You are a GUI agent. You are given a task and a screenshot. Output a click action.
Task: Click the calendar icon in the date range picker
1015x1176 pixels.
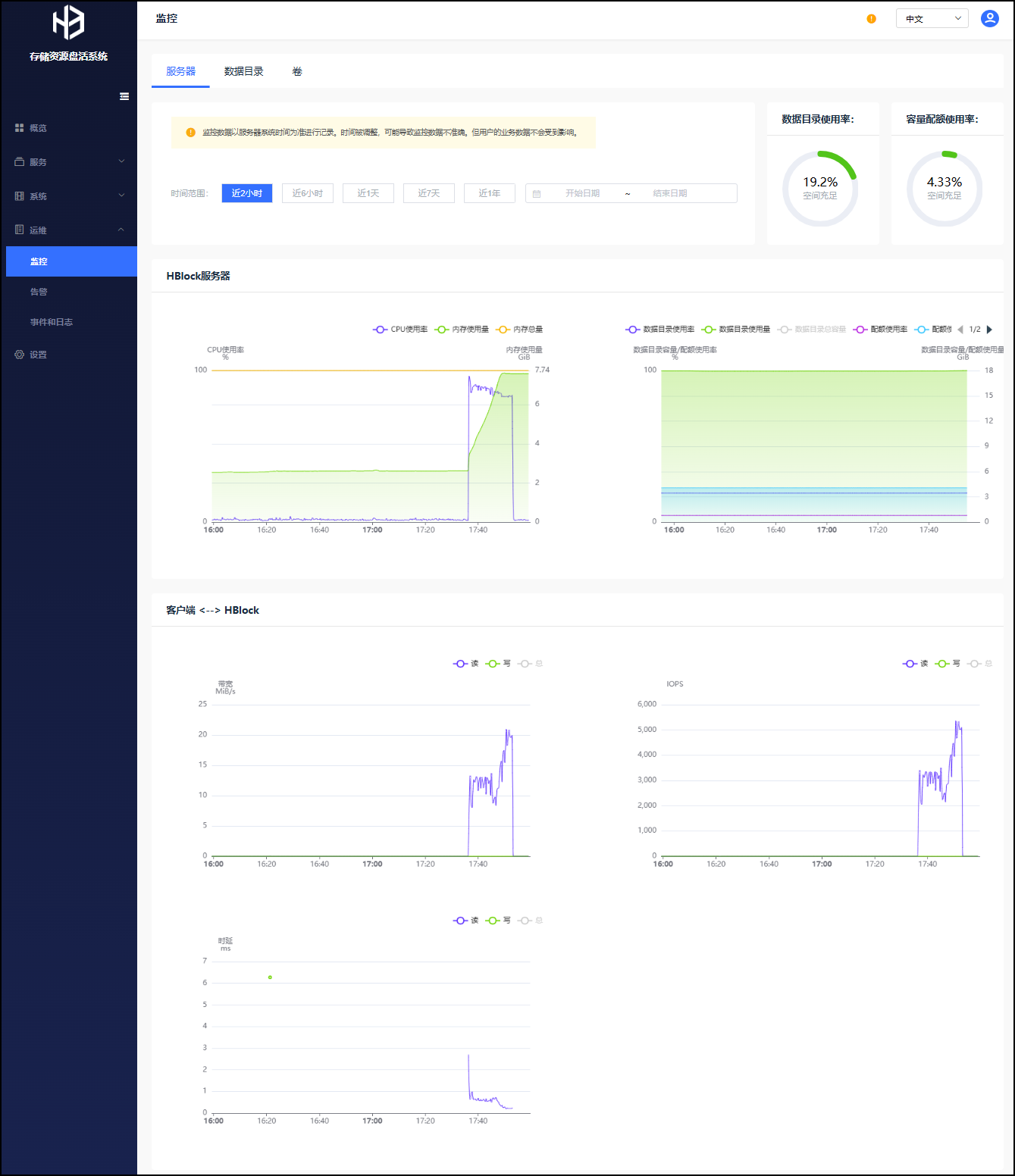point(537,194)
